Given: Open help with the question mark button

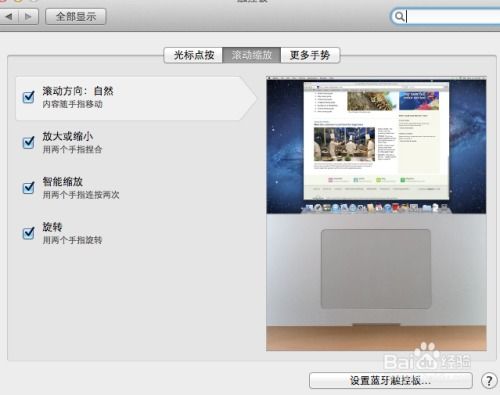Looking at the screenshot, I should 489,380.
